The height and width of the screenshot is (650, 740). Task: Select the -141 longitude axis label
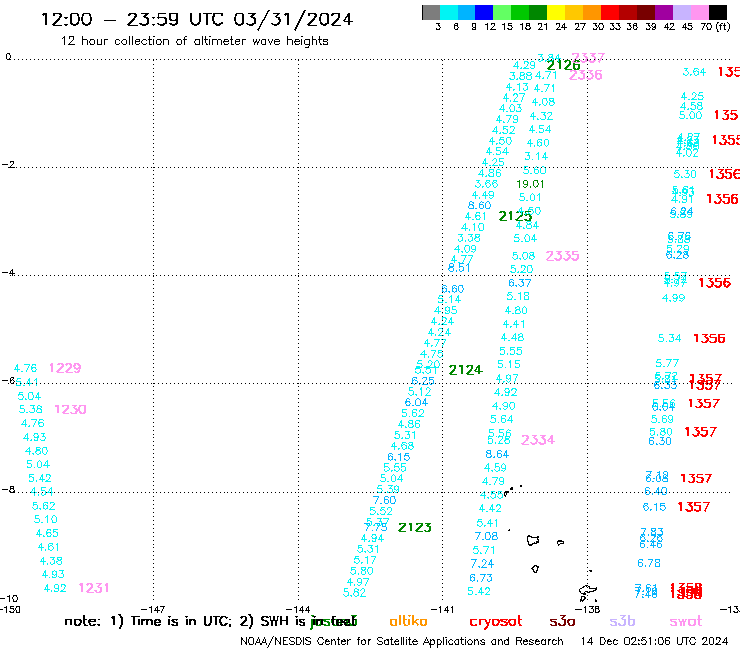click(442, 609)
